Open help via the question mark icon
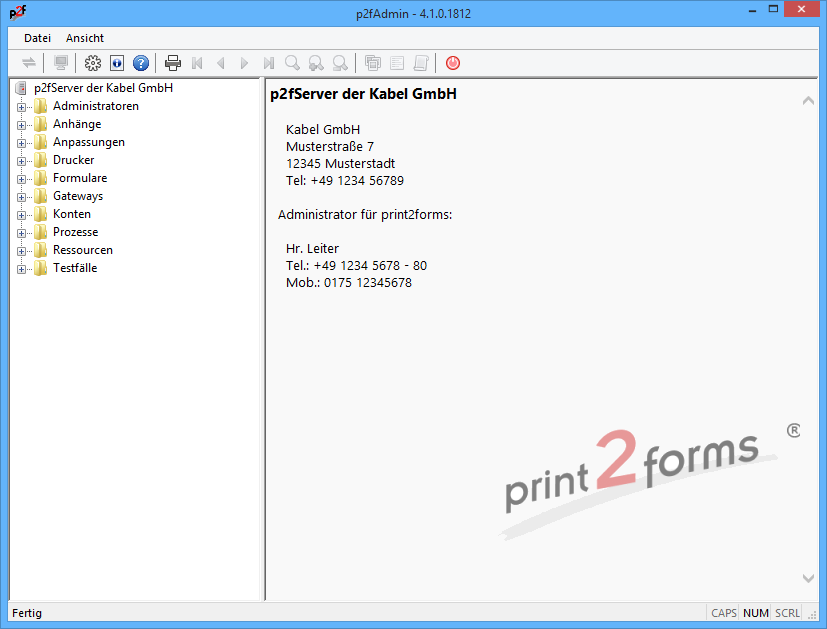 (x=140, y=62)
